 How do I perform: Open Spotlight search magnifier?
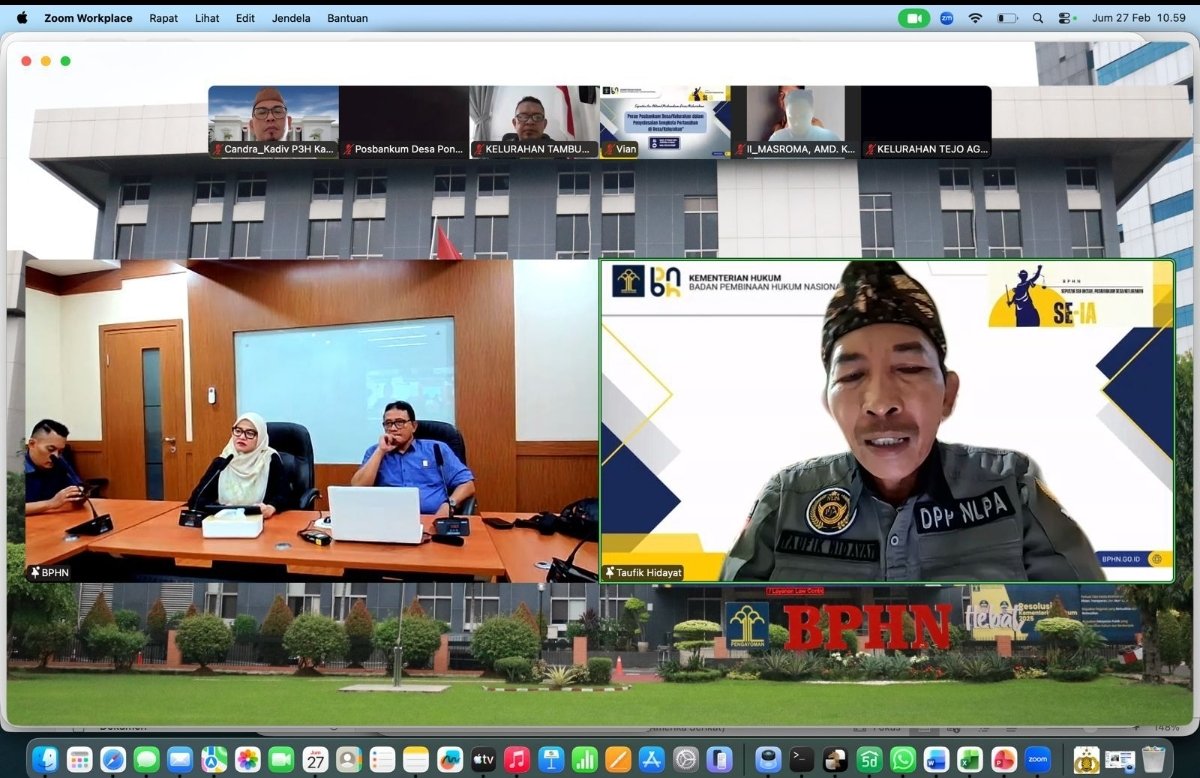click(1037, 18)
